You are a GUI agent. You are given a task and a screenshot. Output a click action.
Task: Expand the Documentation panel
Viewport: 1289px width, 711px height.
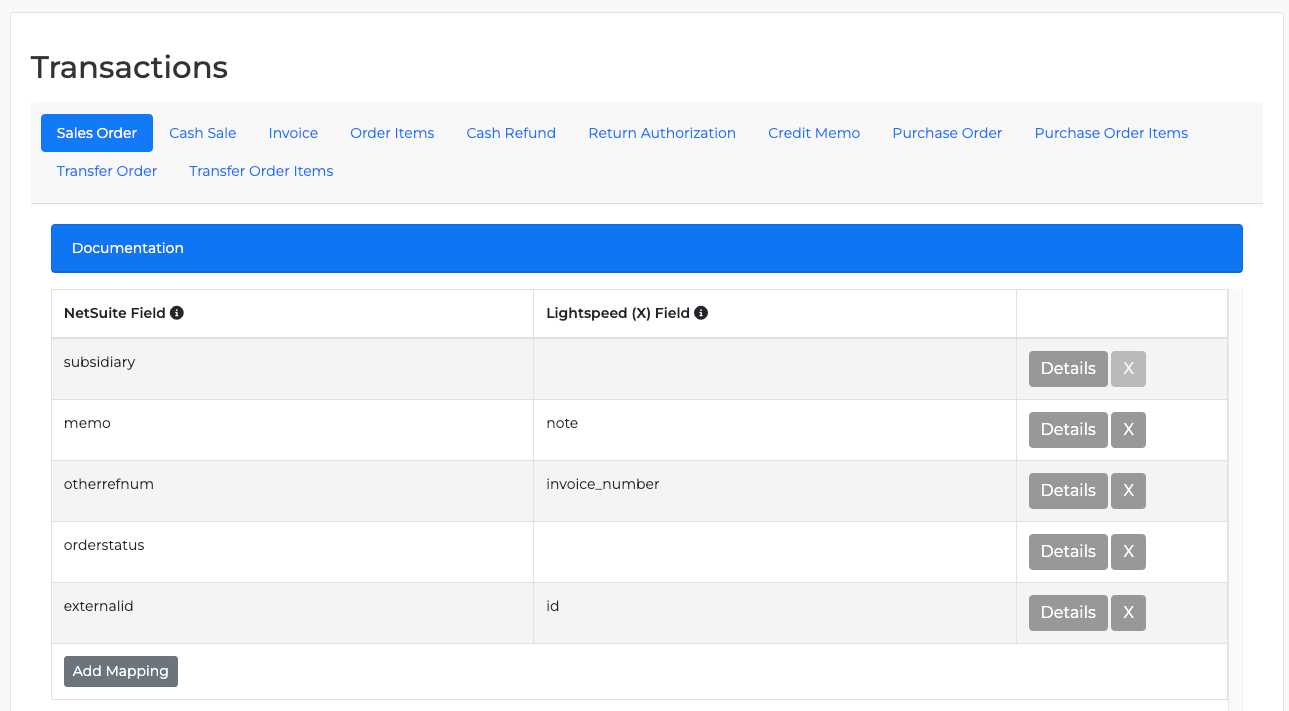(646, 248)
